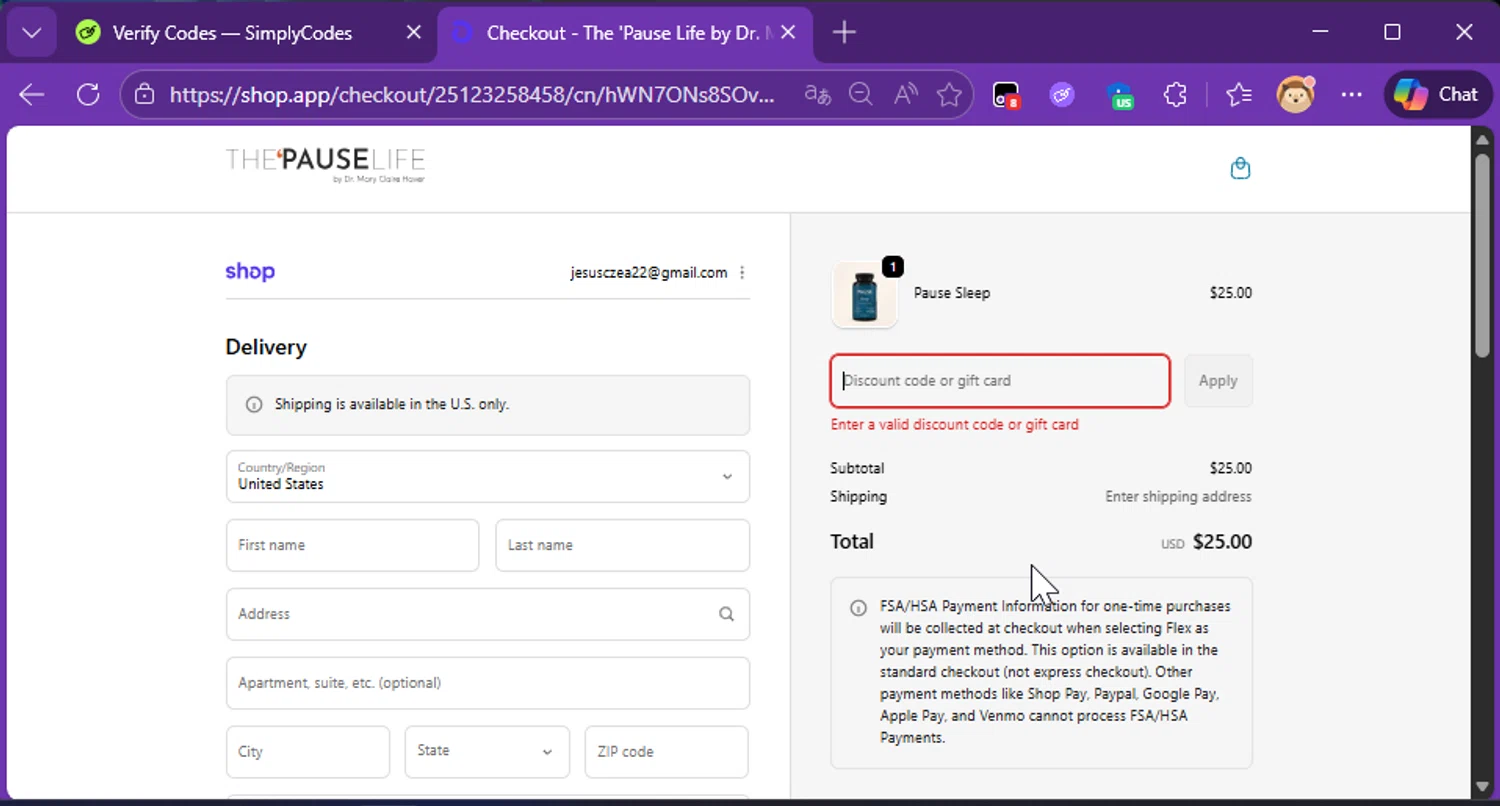The image size is (1500, 806).
Task: Open the tab list chevron button
Action: [x=31, y=33]
